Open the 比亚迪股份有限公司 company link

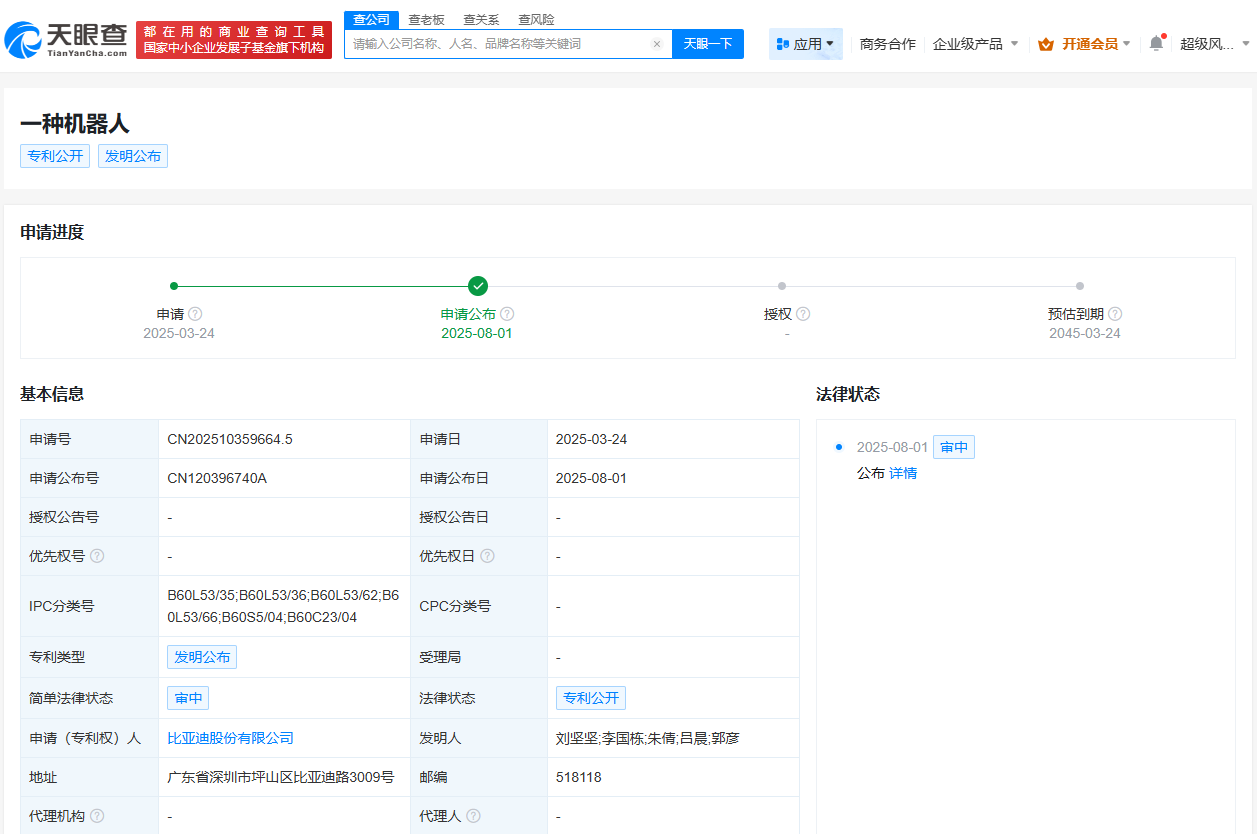pyautogui.click(x=232, y=737)
